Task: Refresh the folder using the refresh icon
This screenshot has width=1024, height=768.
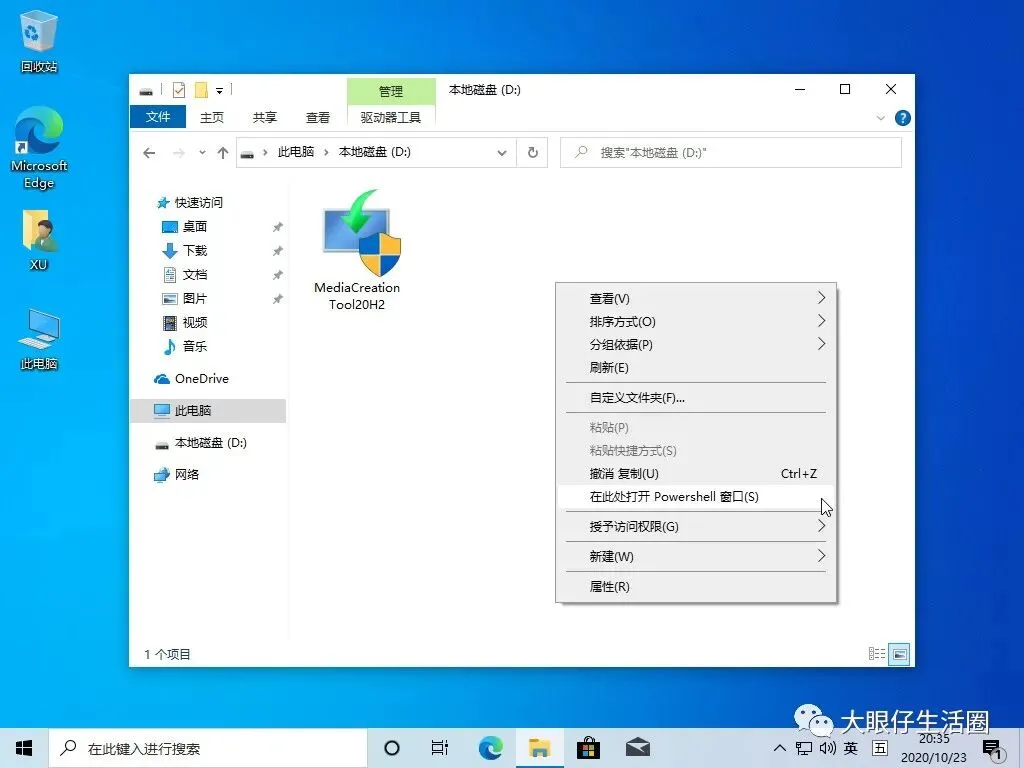Action: tap(533, 152)
